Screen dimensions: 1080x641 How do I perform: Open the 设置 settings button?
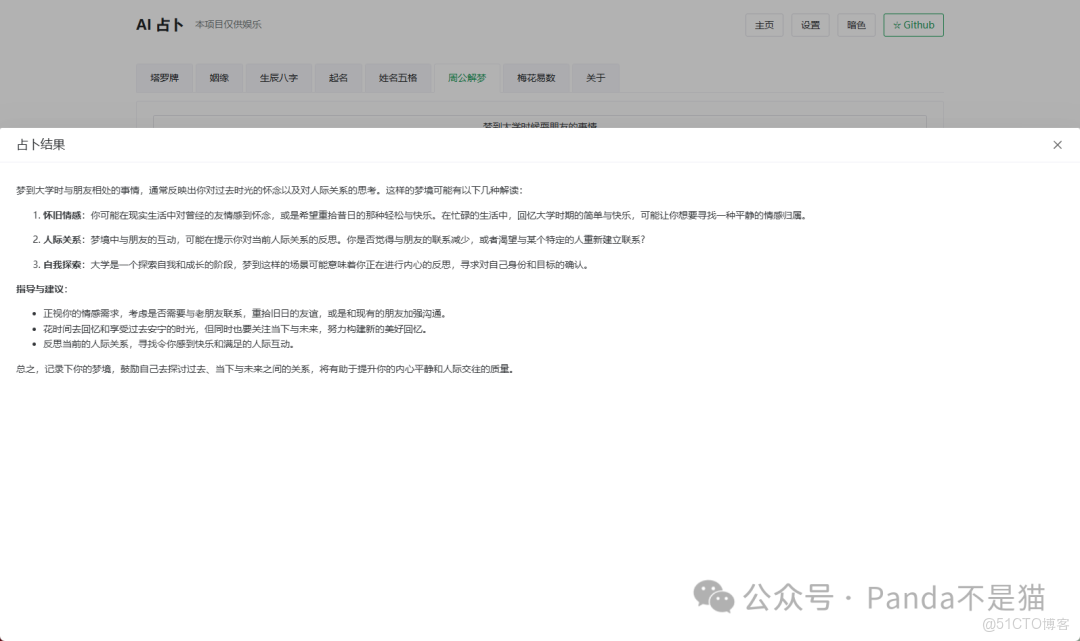coord(810,25)
